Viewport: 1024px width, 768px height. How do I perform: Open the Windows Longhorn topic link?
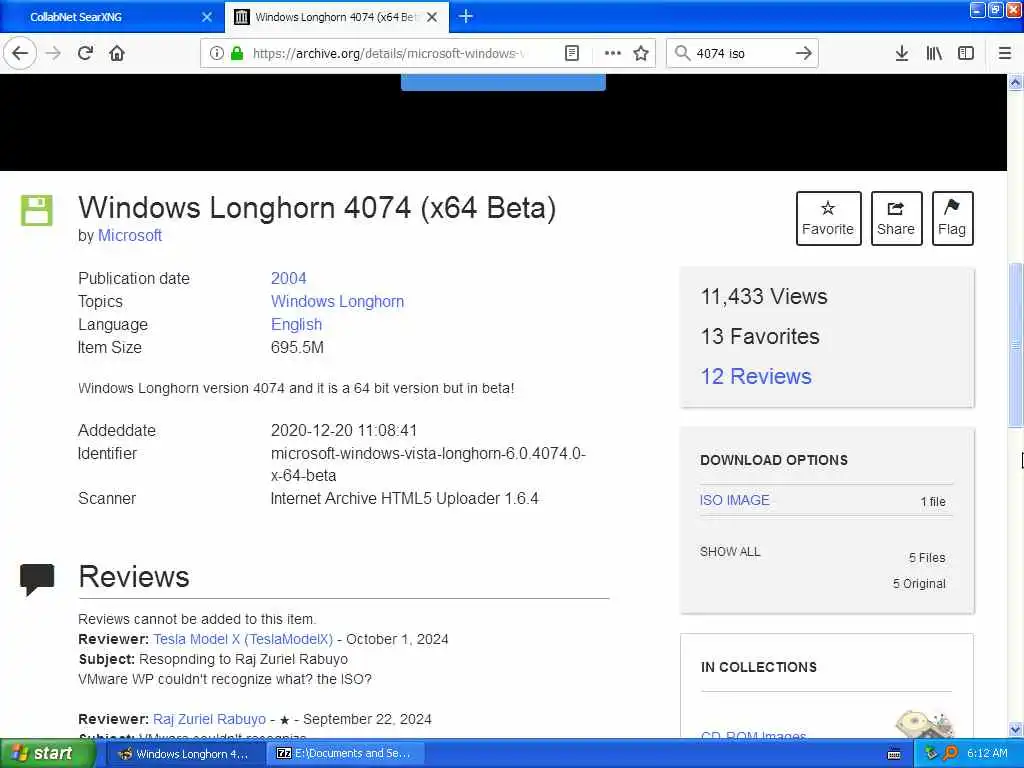click(337, 302)
